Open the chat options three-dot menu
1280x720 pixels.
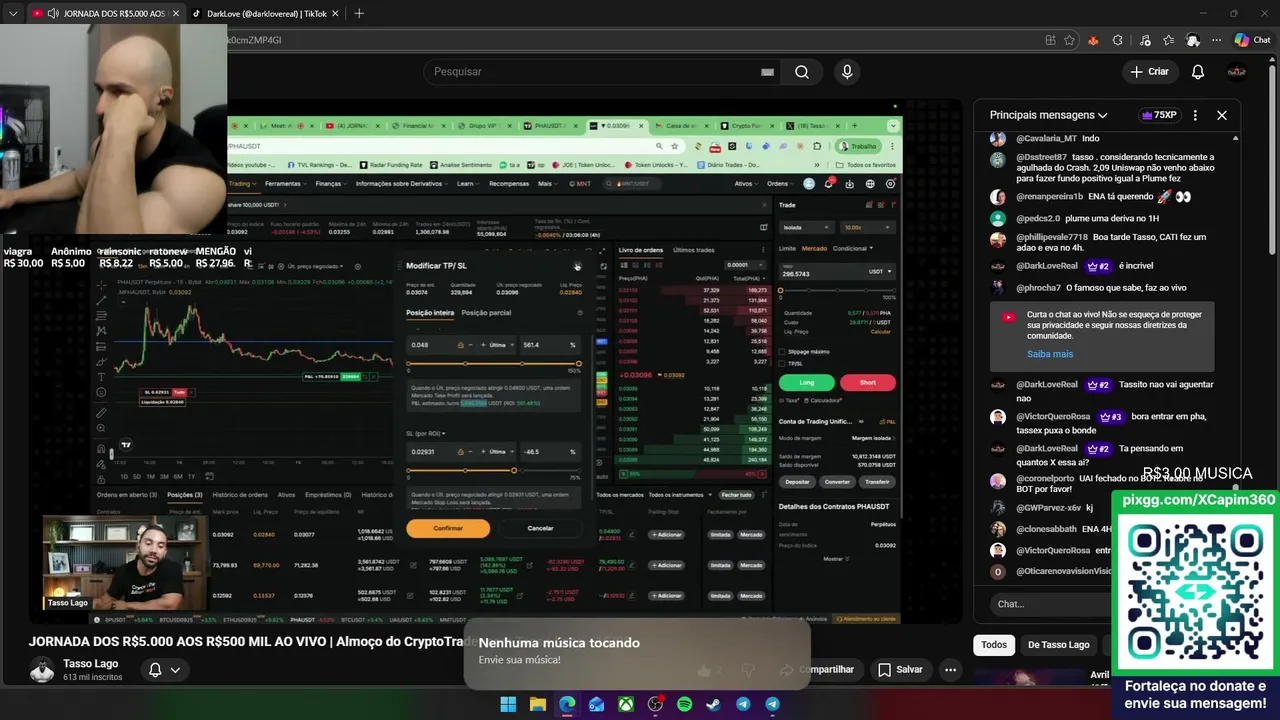(x=1195, y=115)
